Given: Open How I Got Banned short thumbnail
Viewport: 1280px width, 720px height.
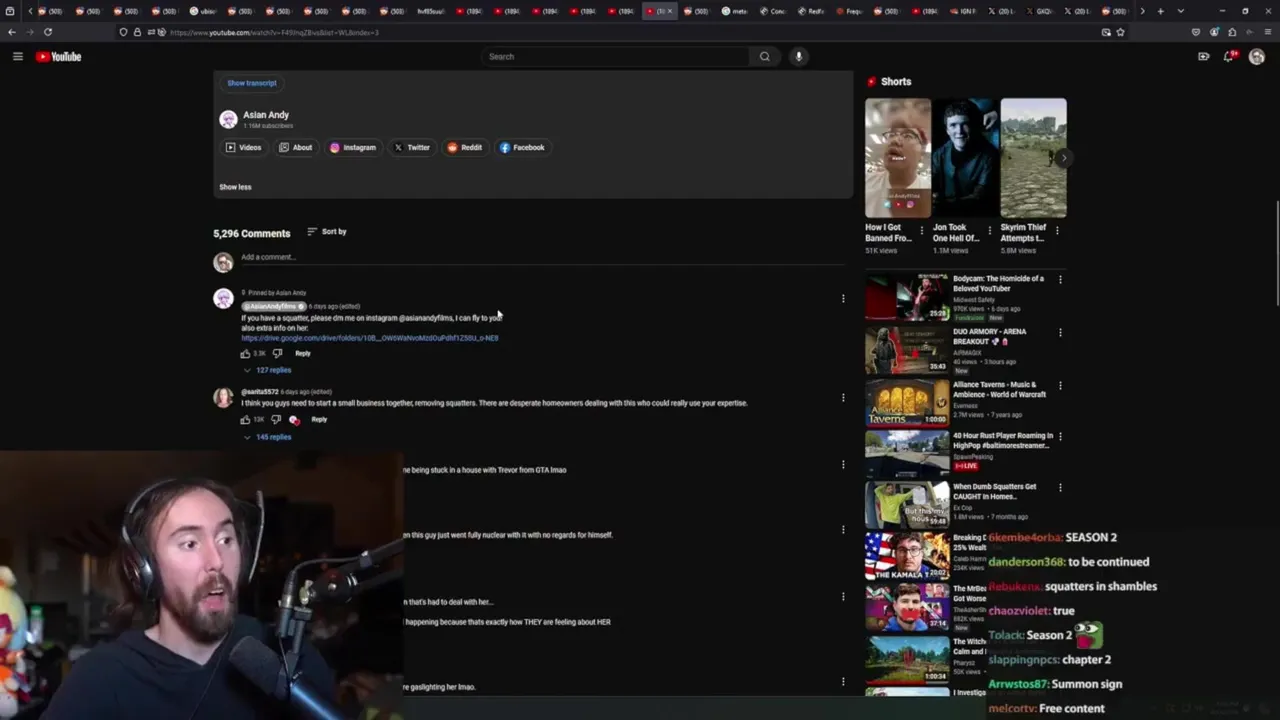Looking at the screenshot, I should click(x=898, y=158).
